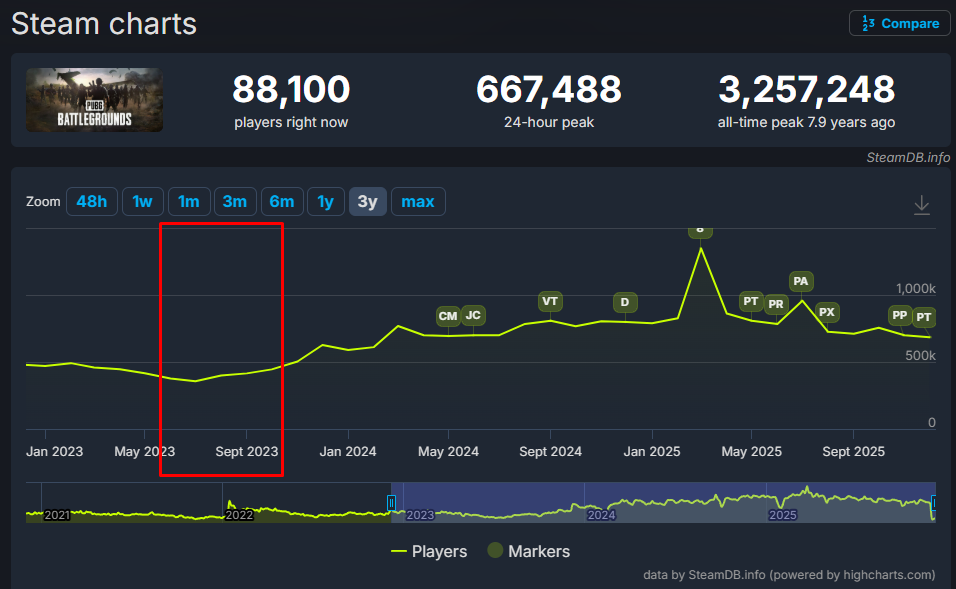Viewport: 956px width, 589px height.
Task: Select the 3y zoom range
Action: coord(368,202)
